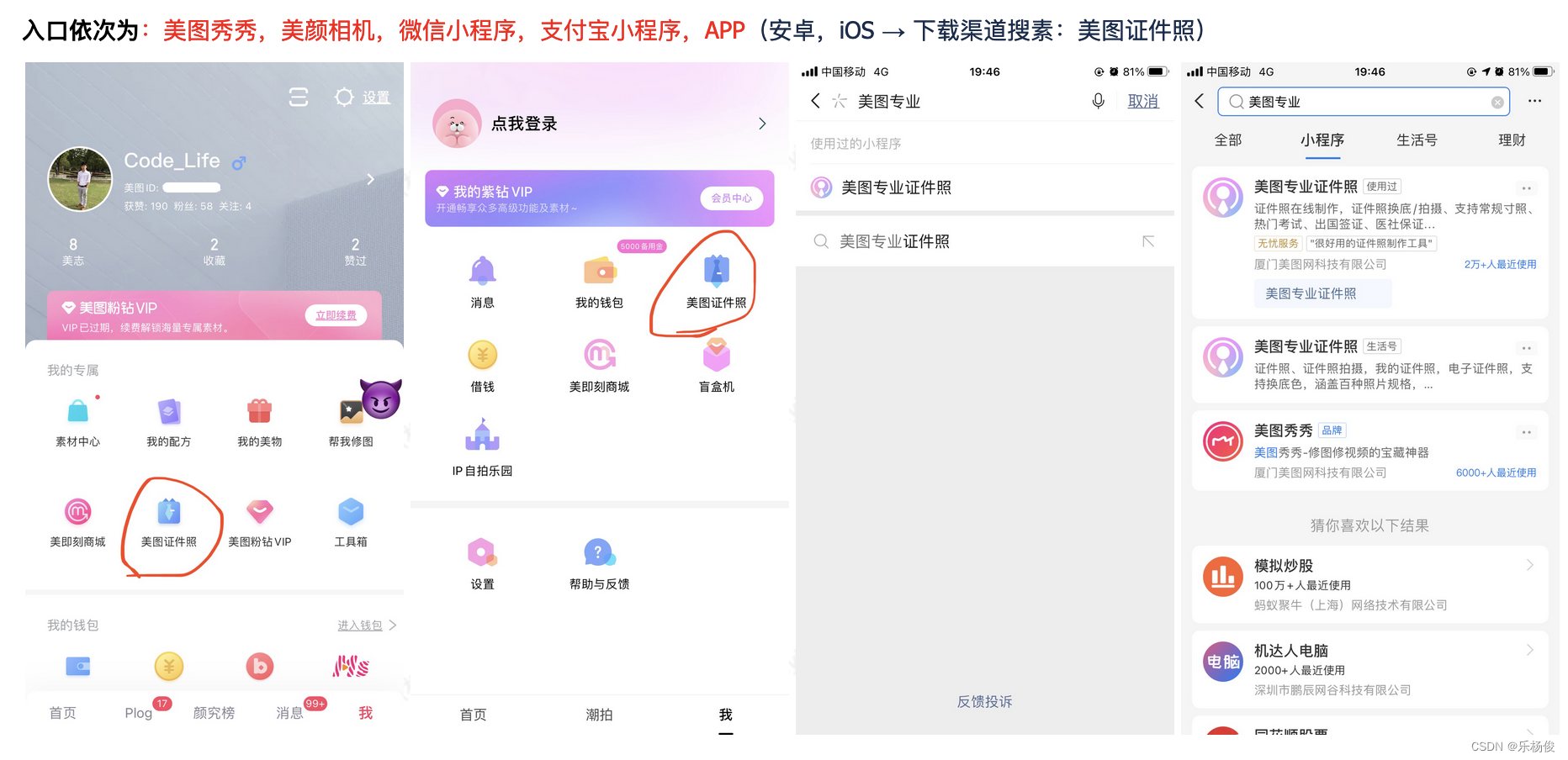Open 机达人电脑 suggested result
This screenshot has height=760, width=1568.
[x=1370, y=670]
